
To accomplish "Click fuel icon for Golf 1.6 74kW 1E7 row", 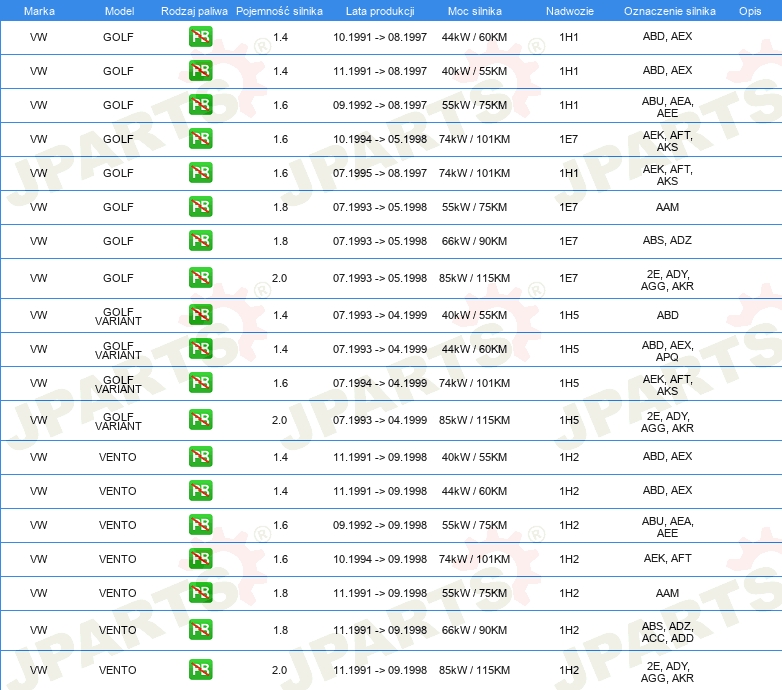I will pyautogui.click(x=200, y=139).
